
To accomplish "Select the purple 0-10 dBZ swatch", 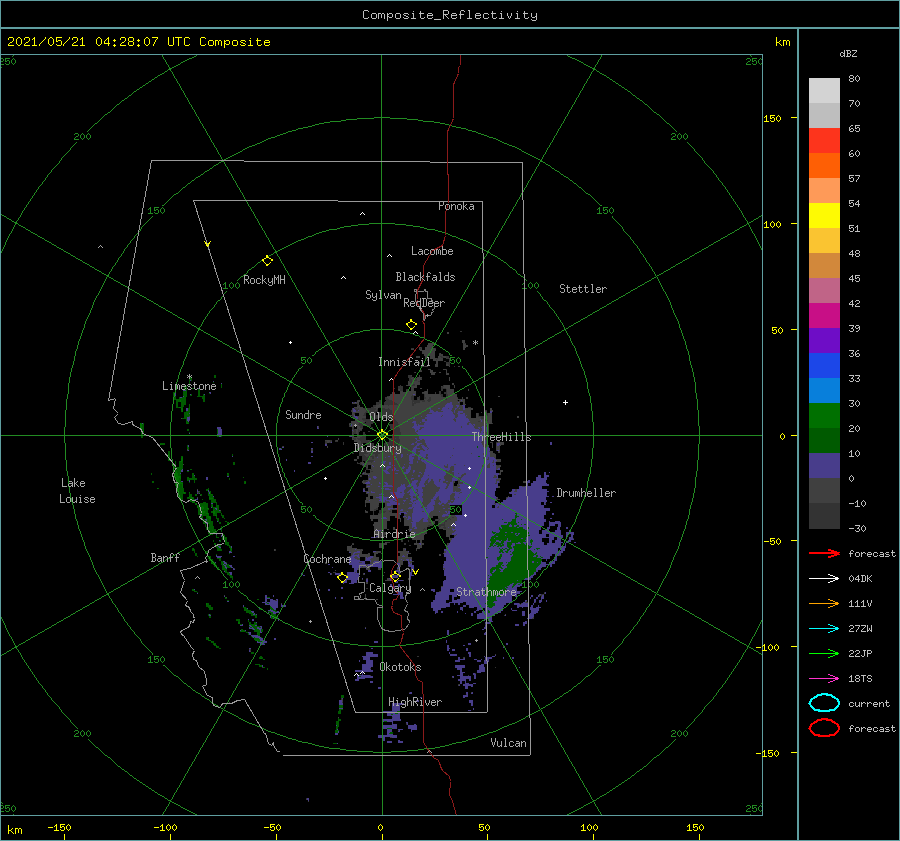I will point(824,466).
